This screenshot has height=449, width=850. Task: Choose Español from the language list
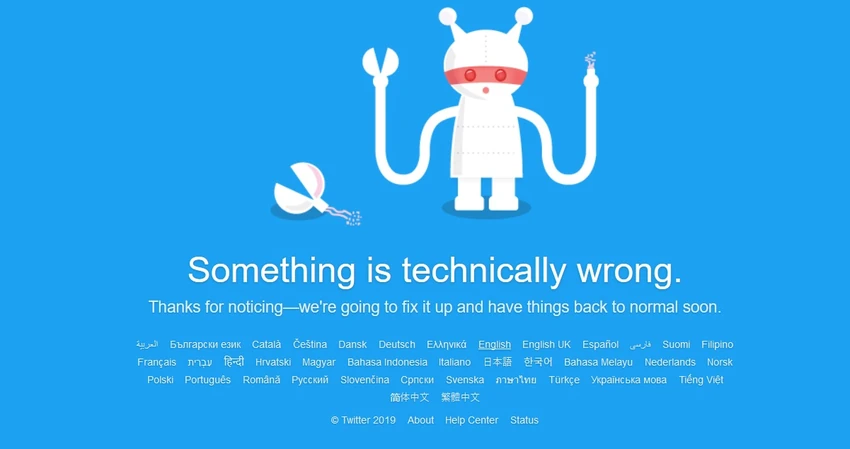tap(600, 345)
